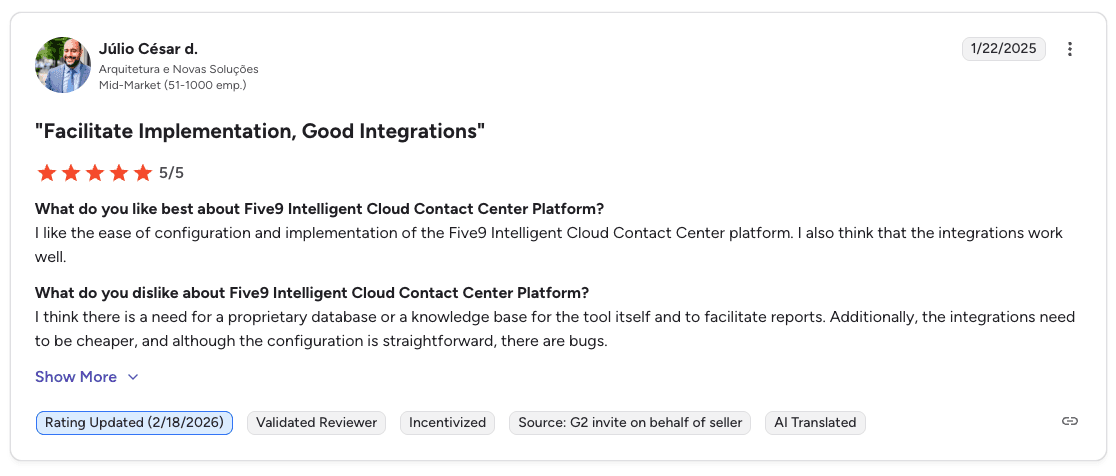Click the "What do you like best" heading
The width and height of the screenshot is (1116, 476).
tap(319, 209)
